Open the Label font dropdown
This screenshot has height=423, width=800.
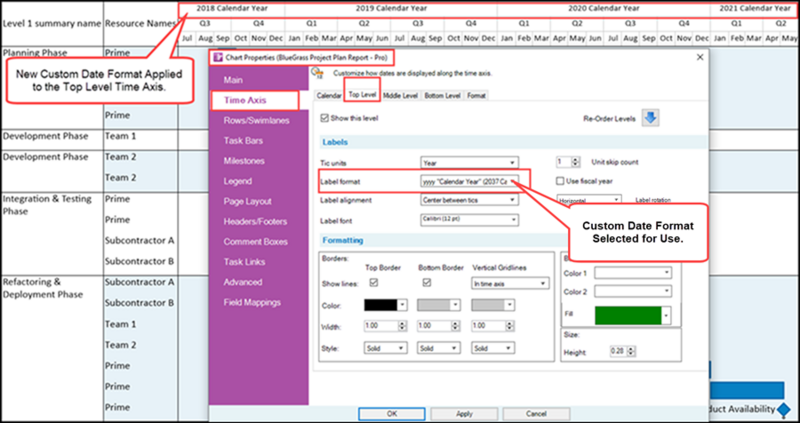[469, 220]
